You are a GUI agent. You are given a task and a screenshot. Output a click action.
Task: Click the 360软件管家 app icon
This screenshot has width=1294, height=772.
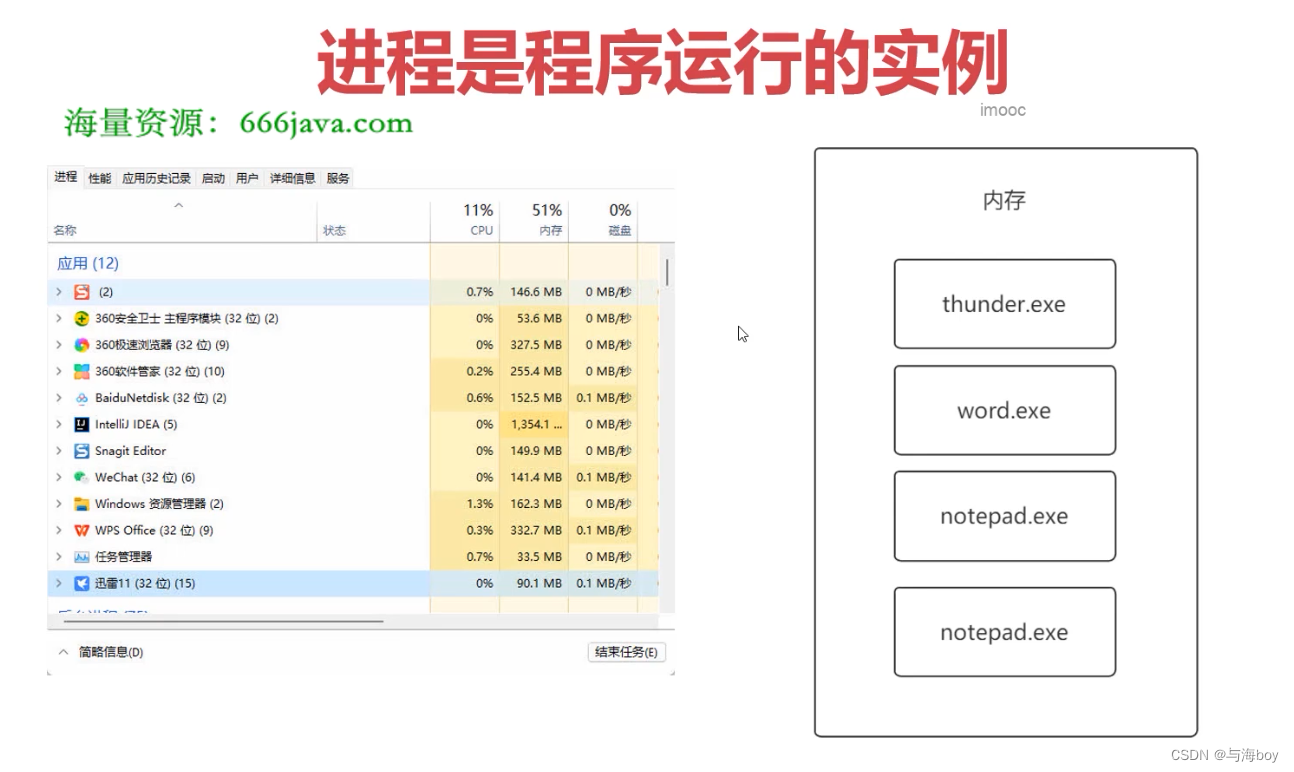[x=82, y=372]
